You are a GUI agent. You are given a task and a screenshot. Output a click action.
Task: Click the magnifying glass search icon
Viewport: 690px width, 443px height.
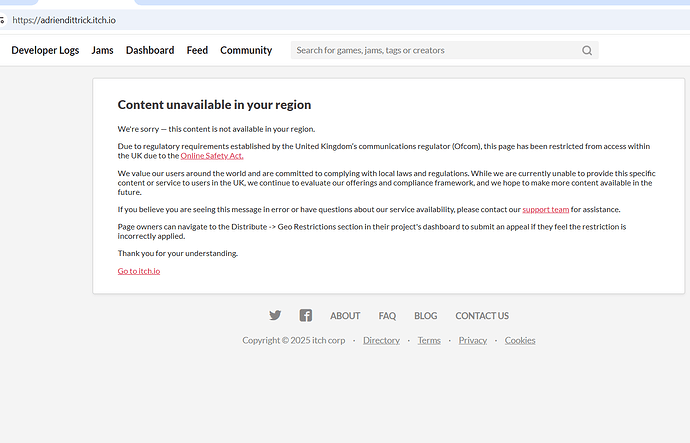pos(587,50)
